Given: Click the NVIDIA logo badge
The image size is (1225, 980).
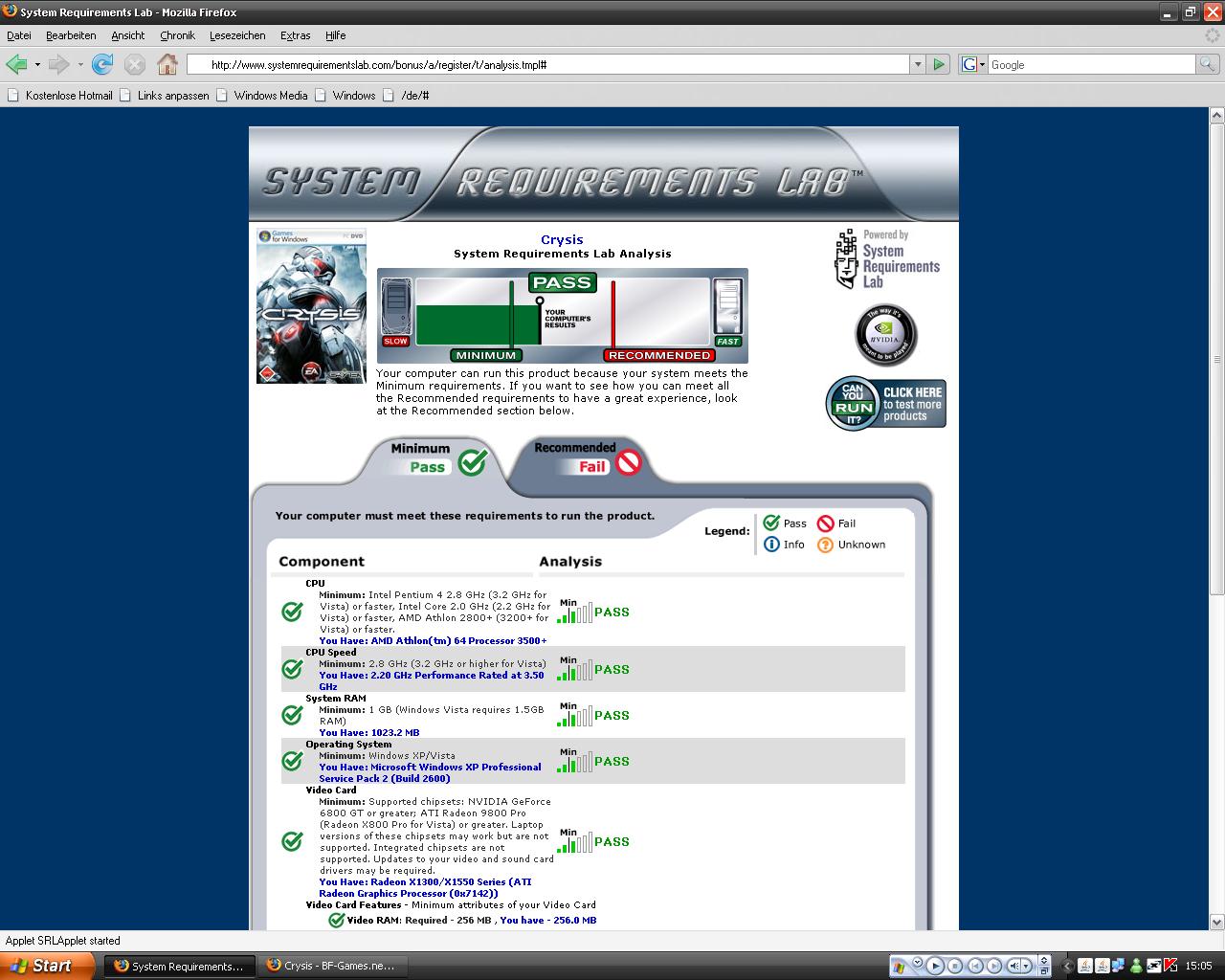Looking at the screenshot, I should 886,335.
